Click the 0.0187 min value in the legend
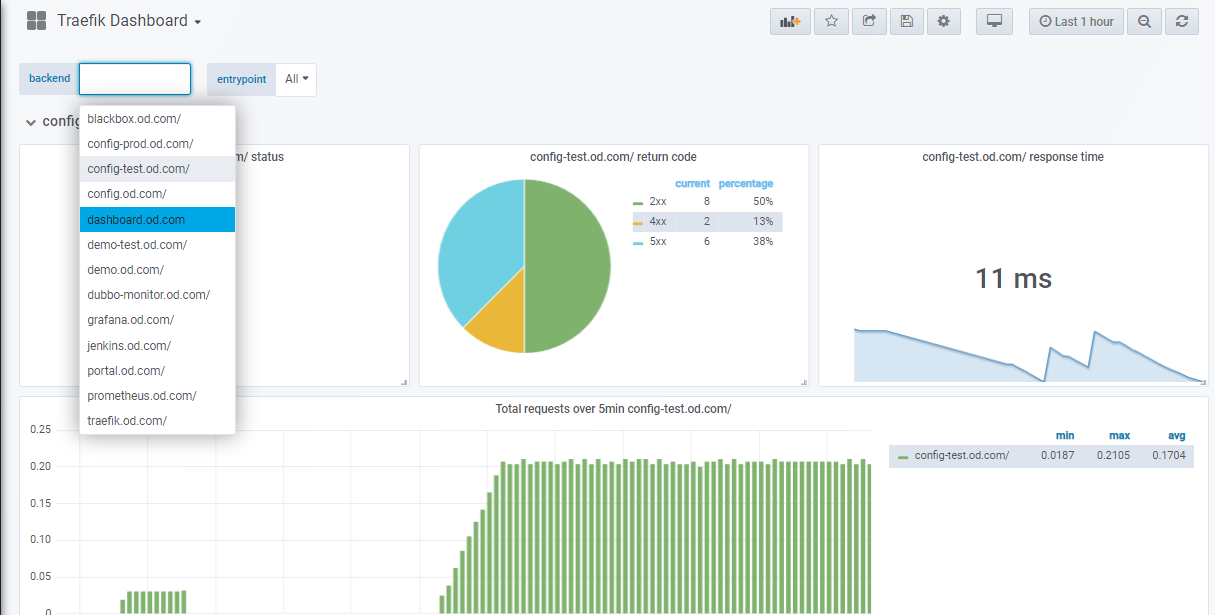The height and width of the screenshot is (615, 1215). point(1058,456)
